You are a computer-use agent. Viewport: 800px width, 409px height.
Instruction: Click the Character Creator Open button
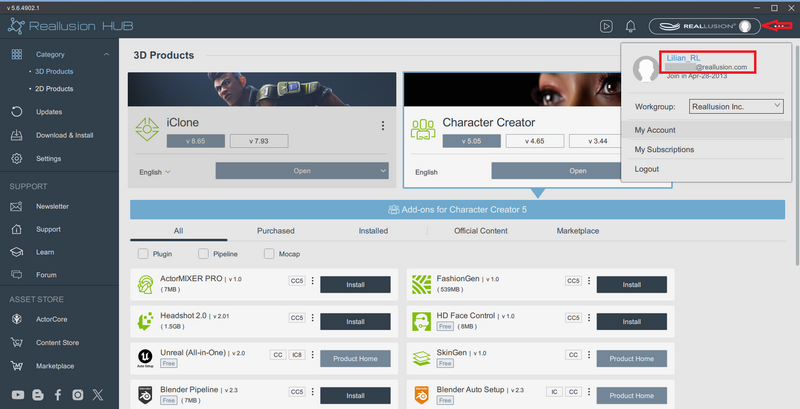tap(556, 171)
